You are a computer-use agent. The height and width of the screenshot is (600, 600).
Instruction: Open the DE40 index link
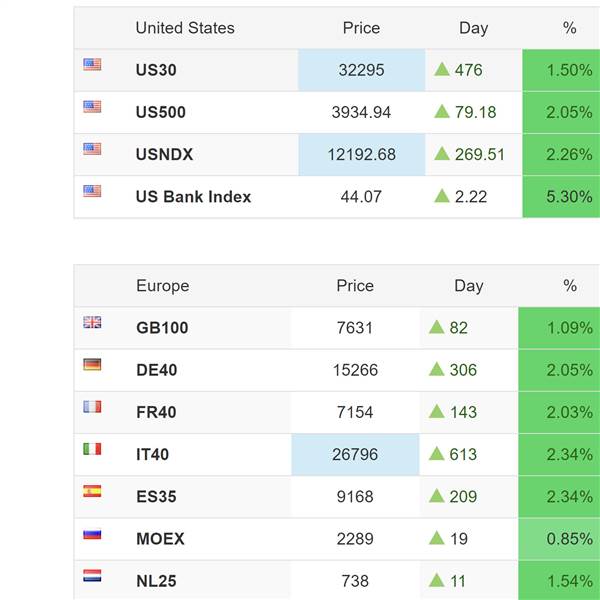157,370
